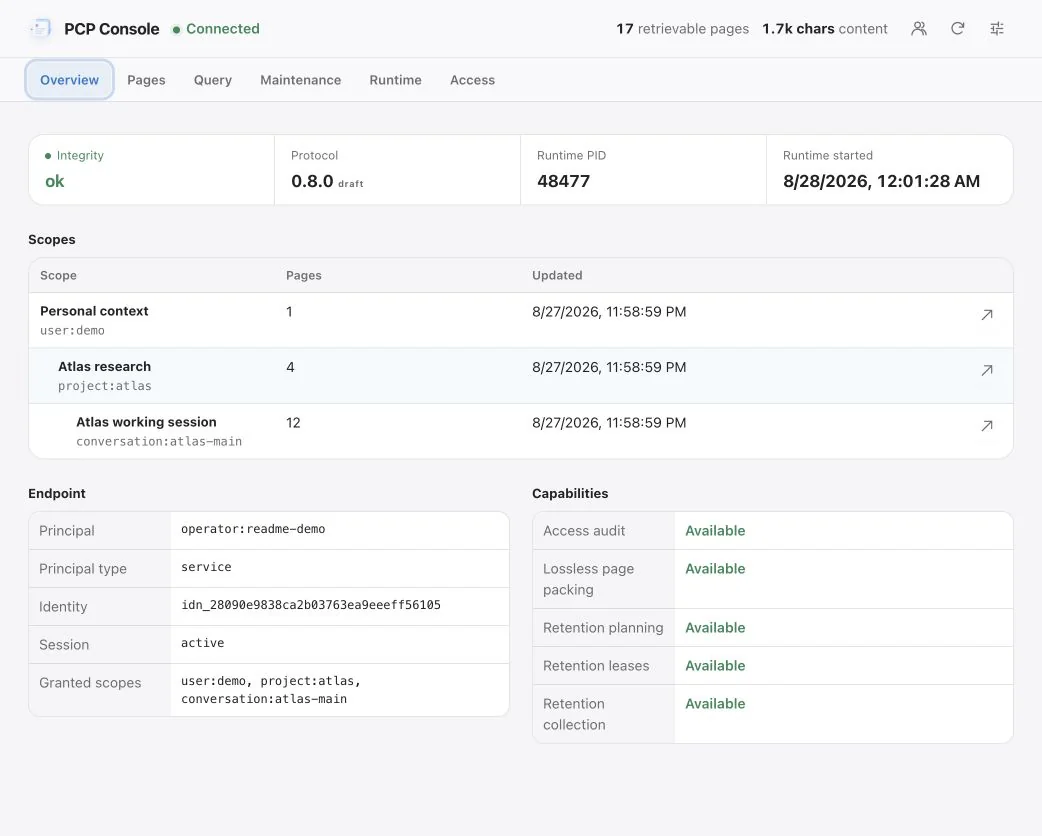Open Atlas working session via arrow icon
Image resolution: width=1042 pixels, height=836 pixels.
point(987,426)
